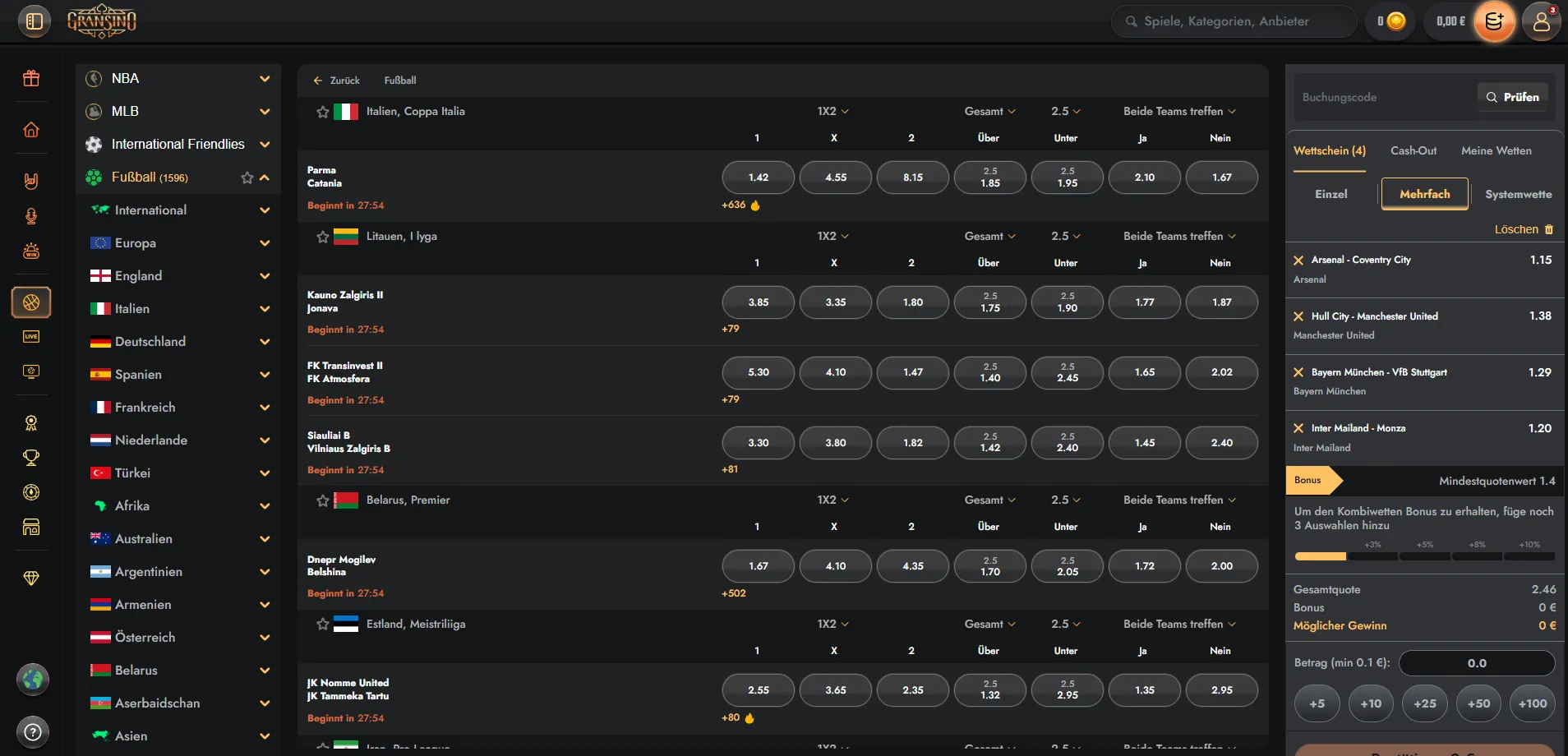Open the deposit wallet coin button
1568x756 pixels.
(x=1494, y=21)
